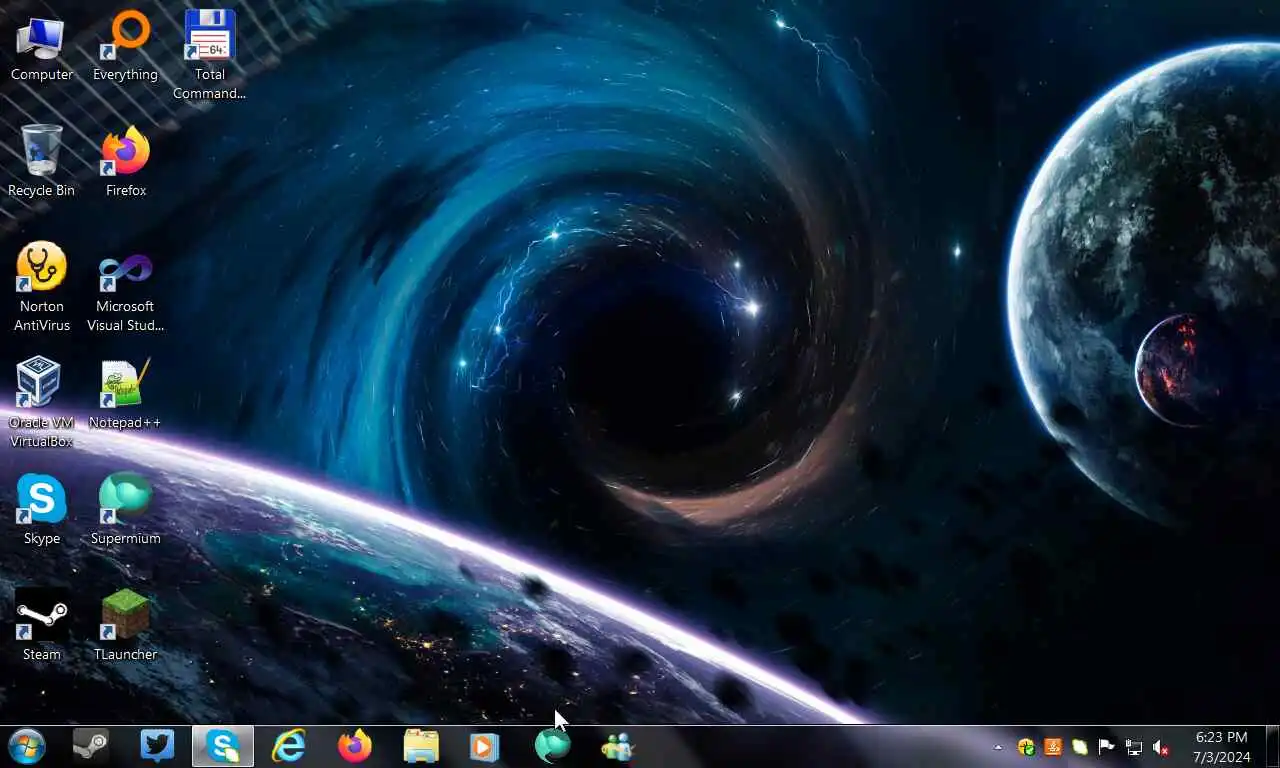This screenshot has width=1280, height=768.
Task: Select the TLauncher desktop shortcut
Action: (x=125, y=626)
